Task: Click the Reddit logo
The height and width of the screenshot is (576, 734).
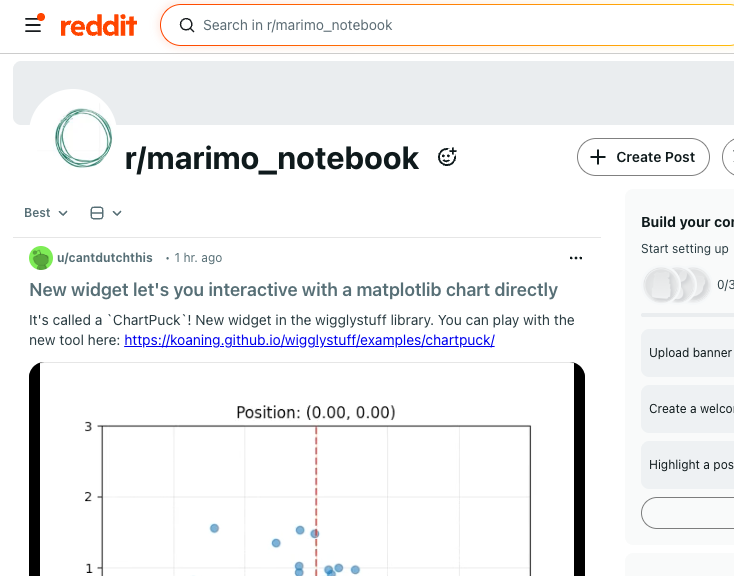Action: tap(98, 26)
